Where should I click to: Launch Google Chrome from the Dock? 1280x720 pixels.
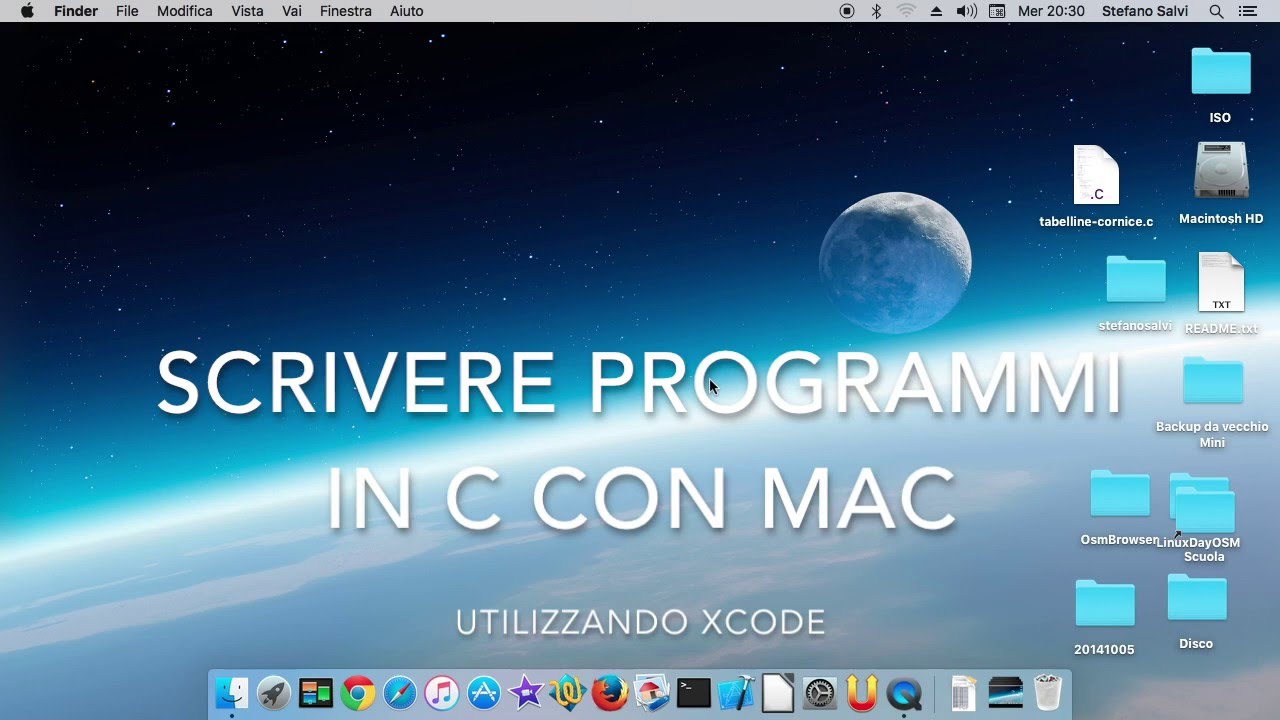click(x=357, y=692)
